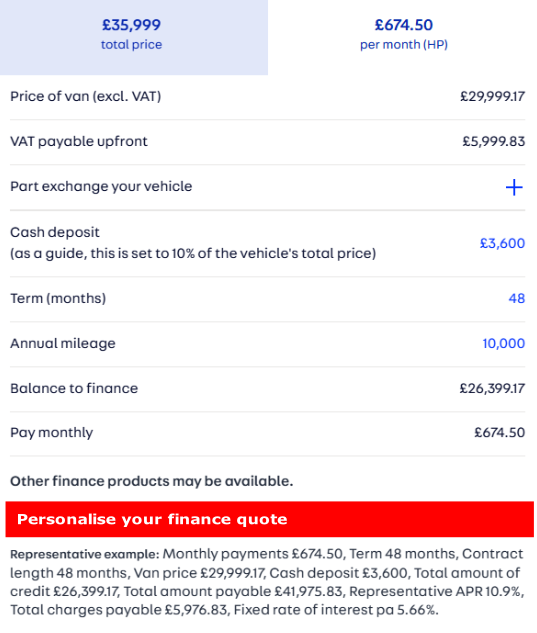Click the 'total price' caption under £35,999
This screenshot has height=633, width=537.
[x=131, y=44]
